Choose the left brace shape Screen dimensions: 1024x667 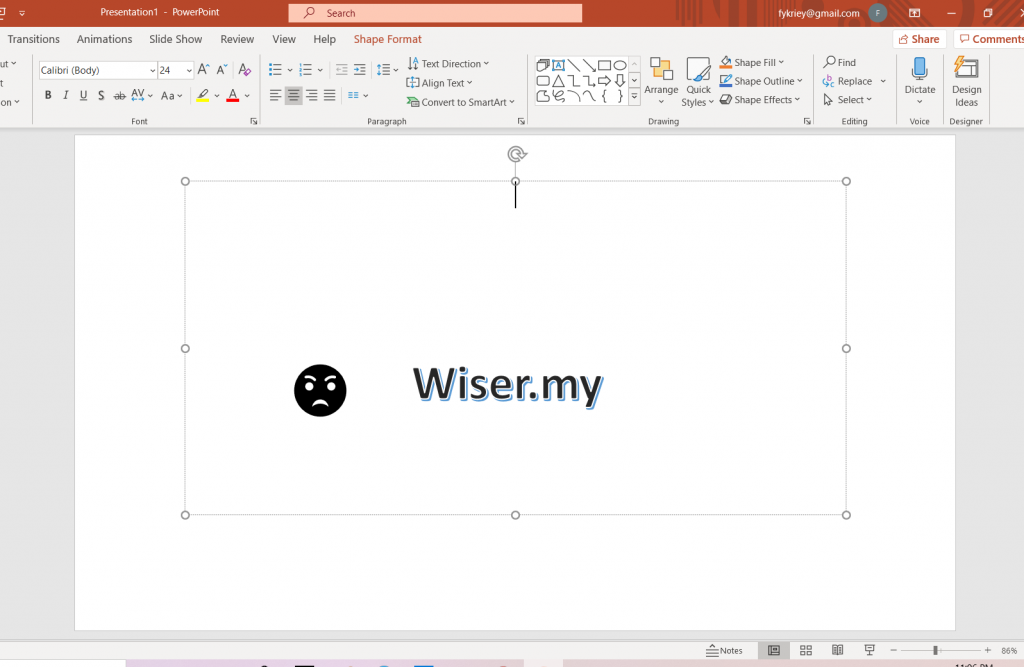pos(605,97)
